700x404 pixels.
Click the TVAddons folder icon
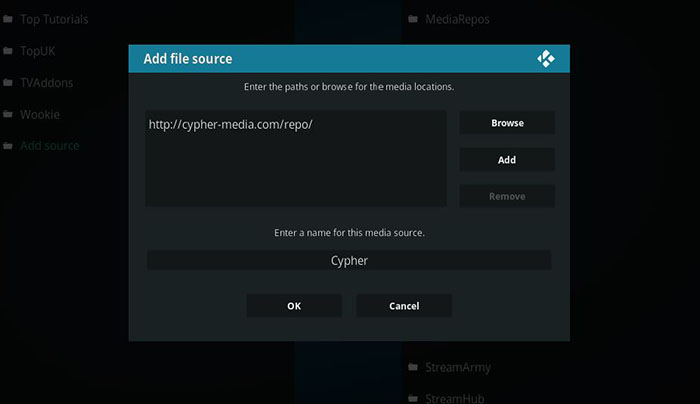(8, 82)
